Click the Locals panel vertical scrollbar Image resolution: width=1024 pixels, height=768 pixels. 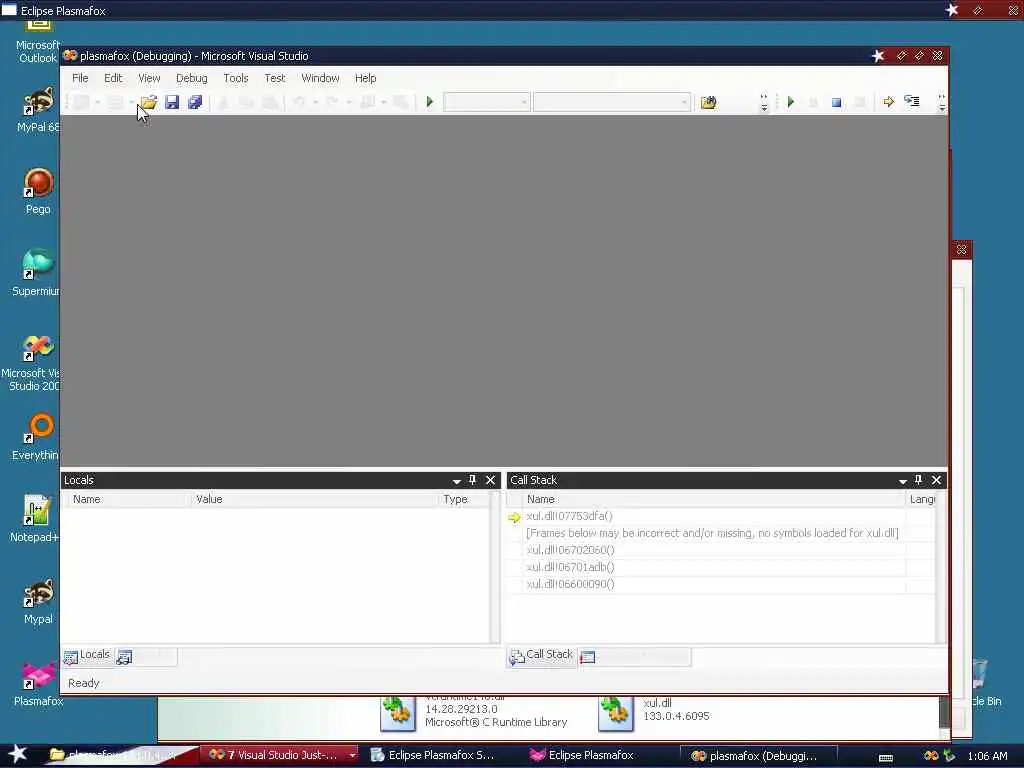coord(495,566)
